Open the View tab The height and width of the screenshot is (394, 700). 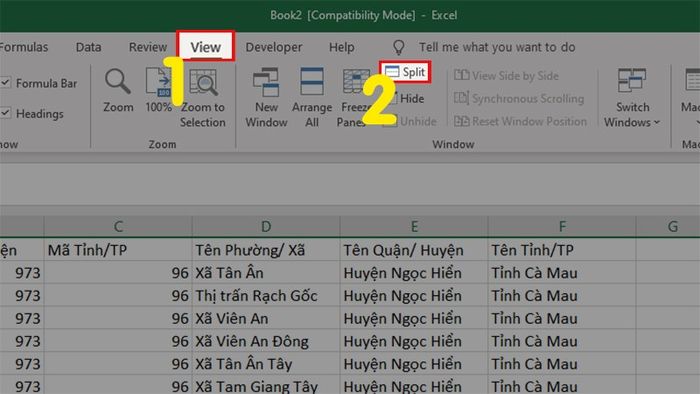pyautogui.click(x=205, y=47)
